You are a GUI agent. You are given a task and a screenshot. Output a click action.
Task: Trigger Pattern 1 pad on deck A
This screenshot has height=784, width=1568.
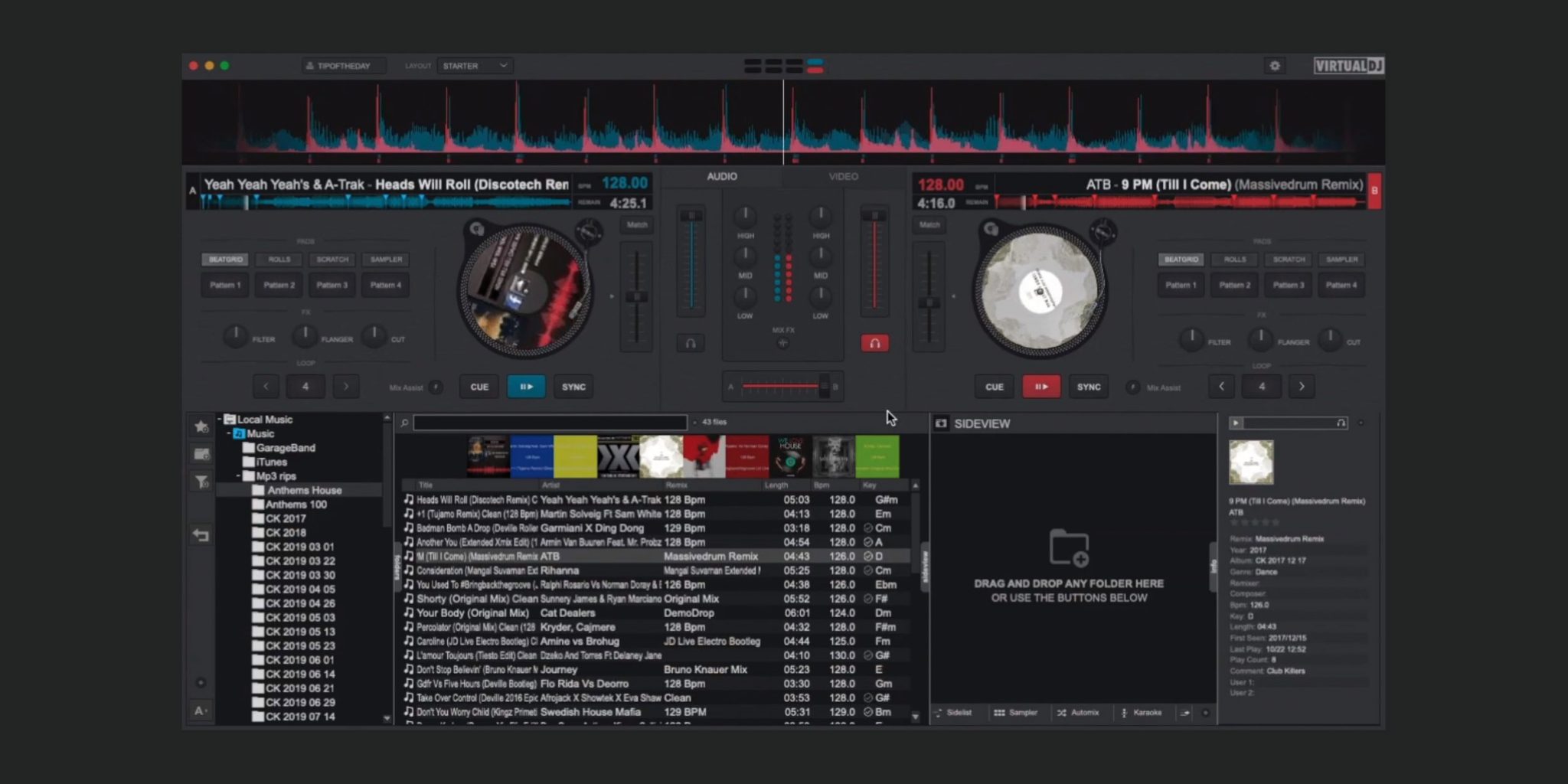click(x=226, y=285)
